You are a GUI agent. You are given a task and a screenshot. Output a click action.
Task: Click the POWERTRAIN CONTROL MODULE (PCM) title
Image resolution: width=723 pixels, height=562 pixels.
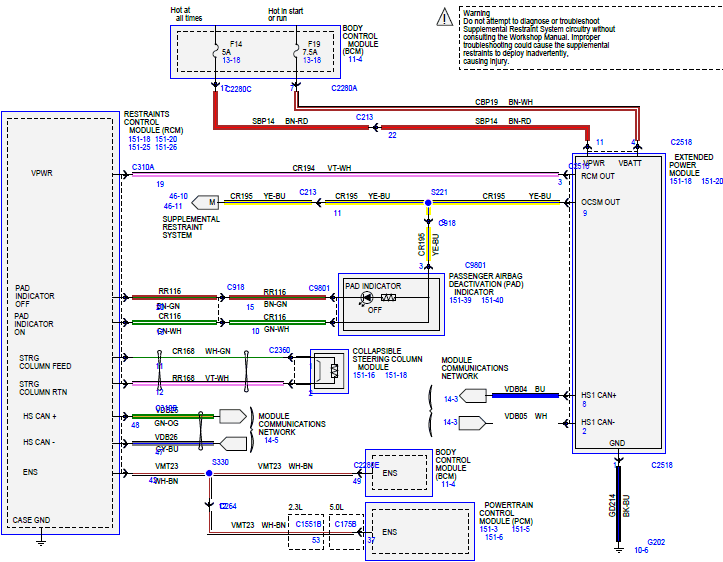pos(506,513)
